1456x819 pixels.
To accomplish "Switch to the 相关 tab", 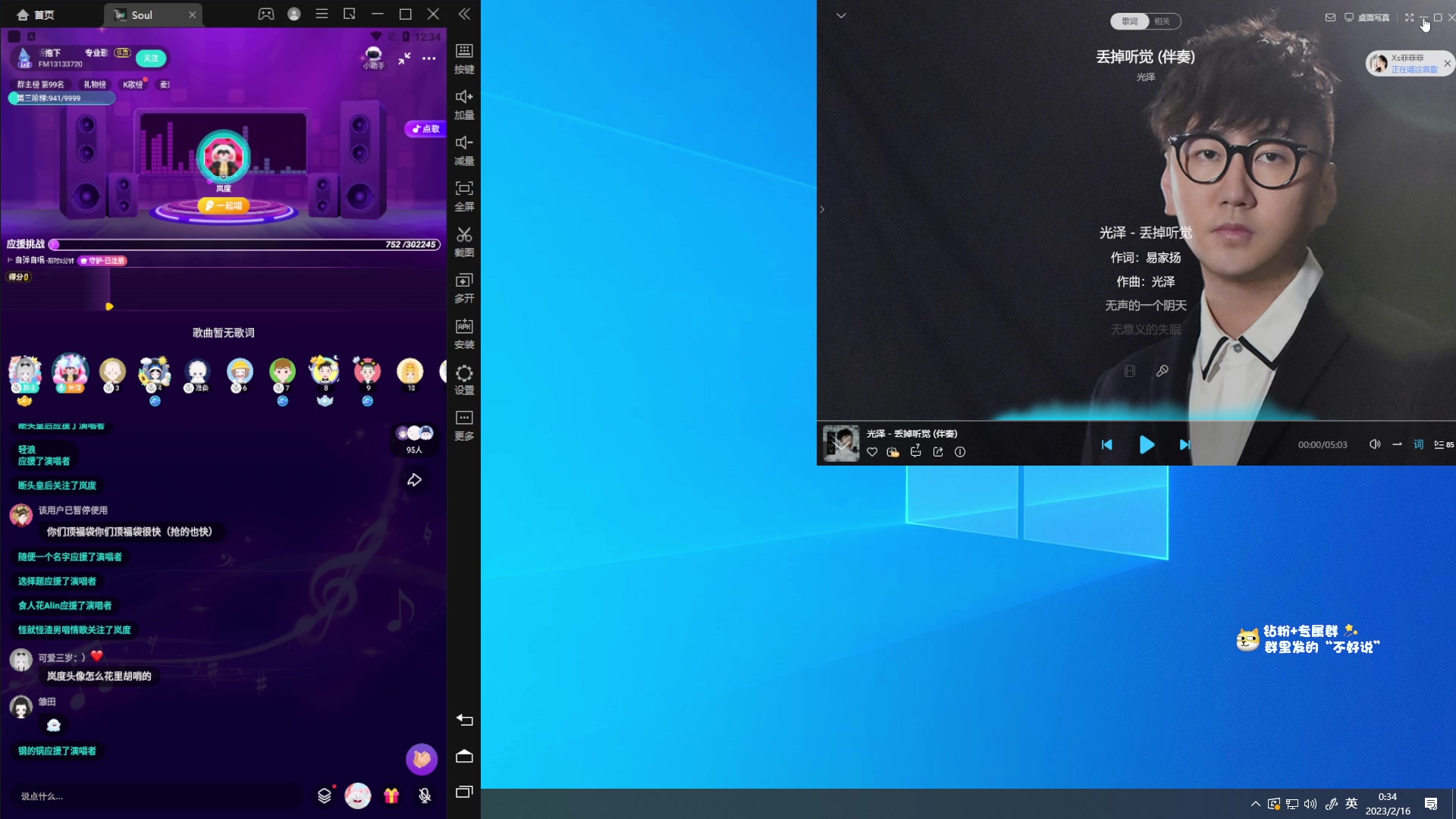I will [x=1162, y=21].
